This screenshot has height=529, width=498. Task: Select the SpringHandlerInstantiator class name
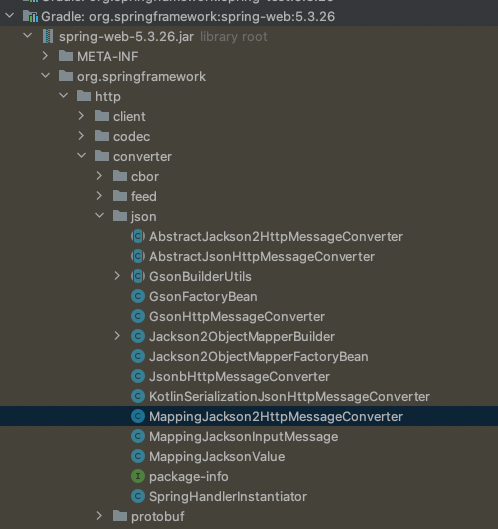[228, 497]
